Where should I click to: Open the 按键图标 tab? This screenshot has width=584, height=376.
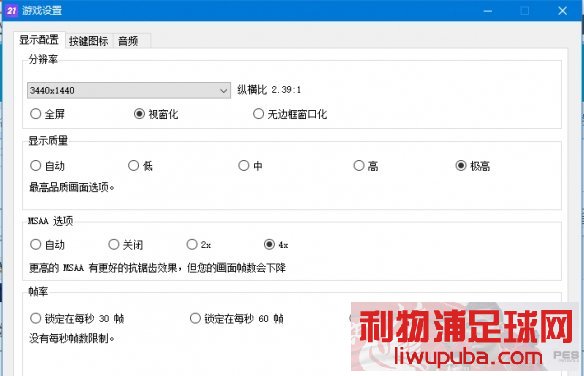tap(89, 41)
